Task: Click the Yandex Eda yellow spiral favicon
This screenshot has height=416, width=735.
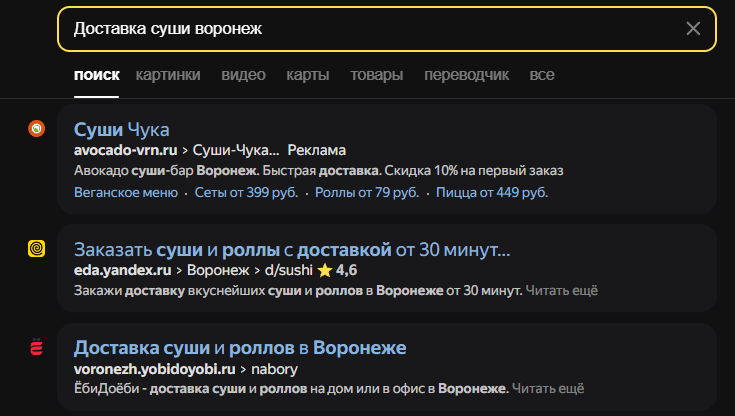Action: [x=37, y=248]
